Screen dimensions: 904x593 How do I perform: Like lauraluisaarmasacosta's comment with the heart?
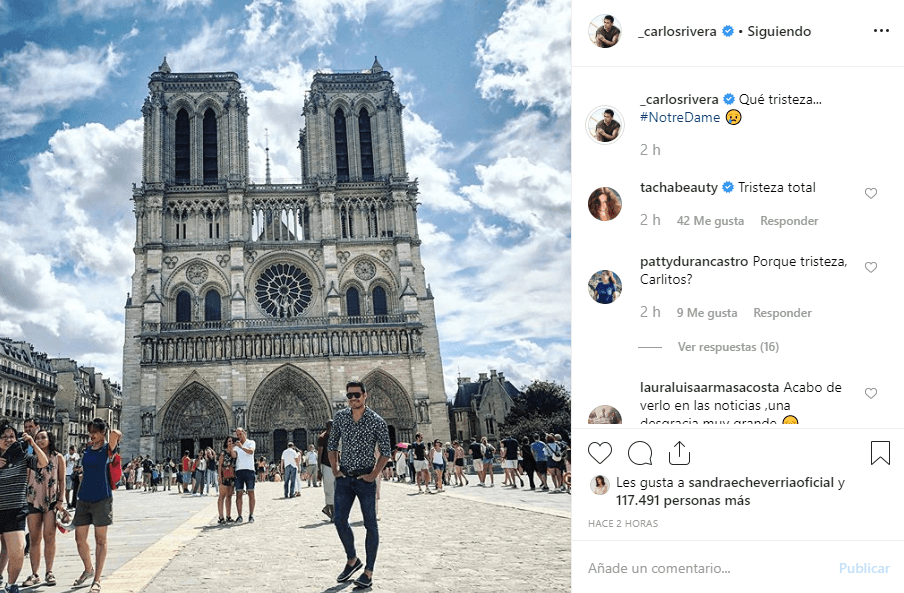[x=871, y=393]
